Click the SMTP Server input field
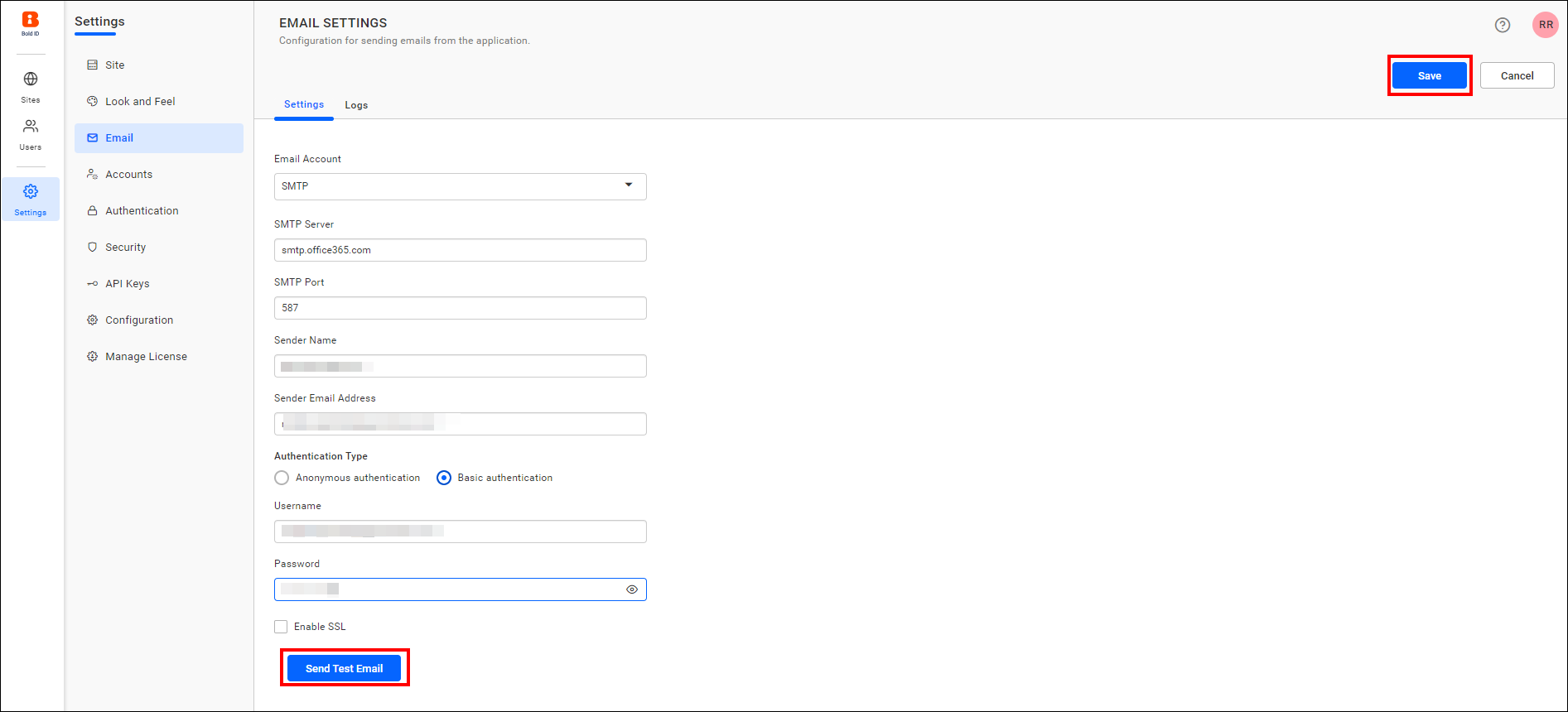This screenshot has height=712, width=1568. 461,250
